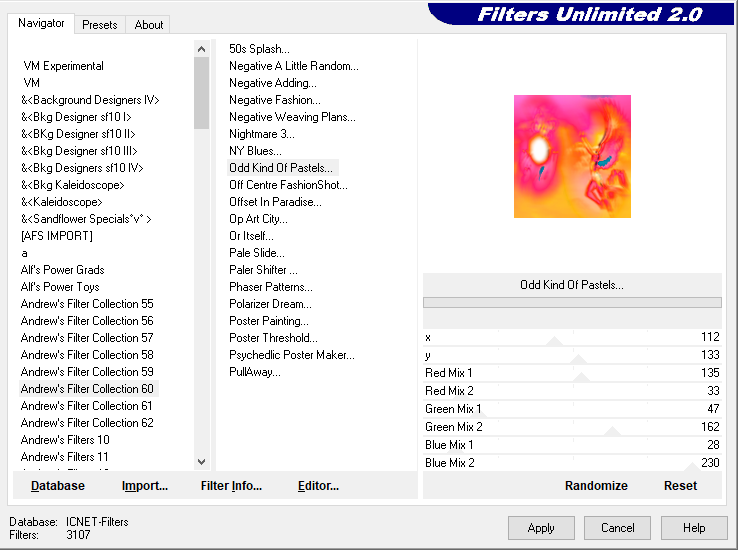
Task: Click Import to add filters
Action: (145, 486)
